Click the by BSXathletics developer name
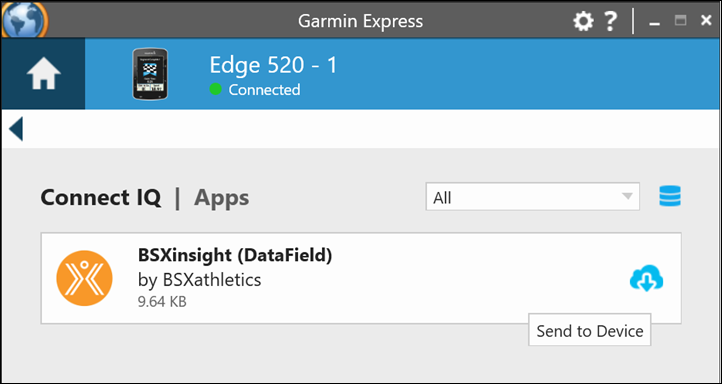Image resolution: width=722 pixels, height=384 pixels. point(199,279)
